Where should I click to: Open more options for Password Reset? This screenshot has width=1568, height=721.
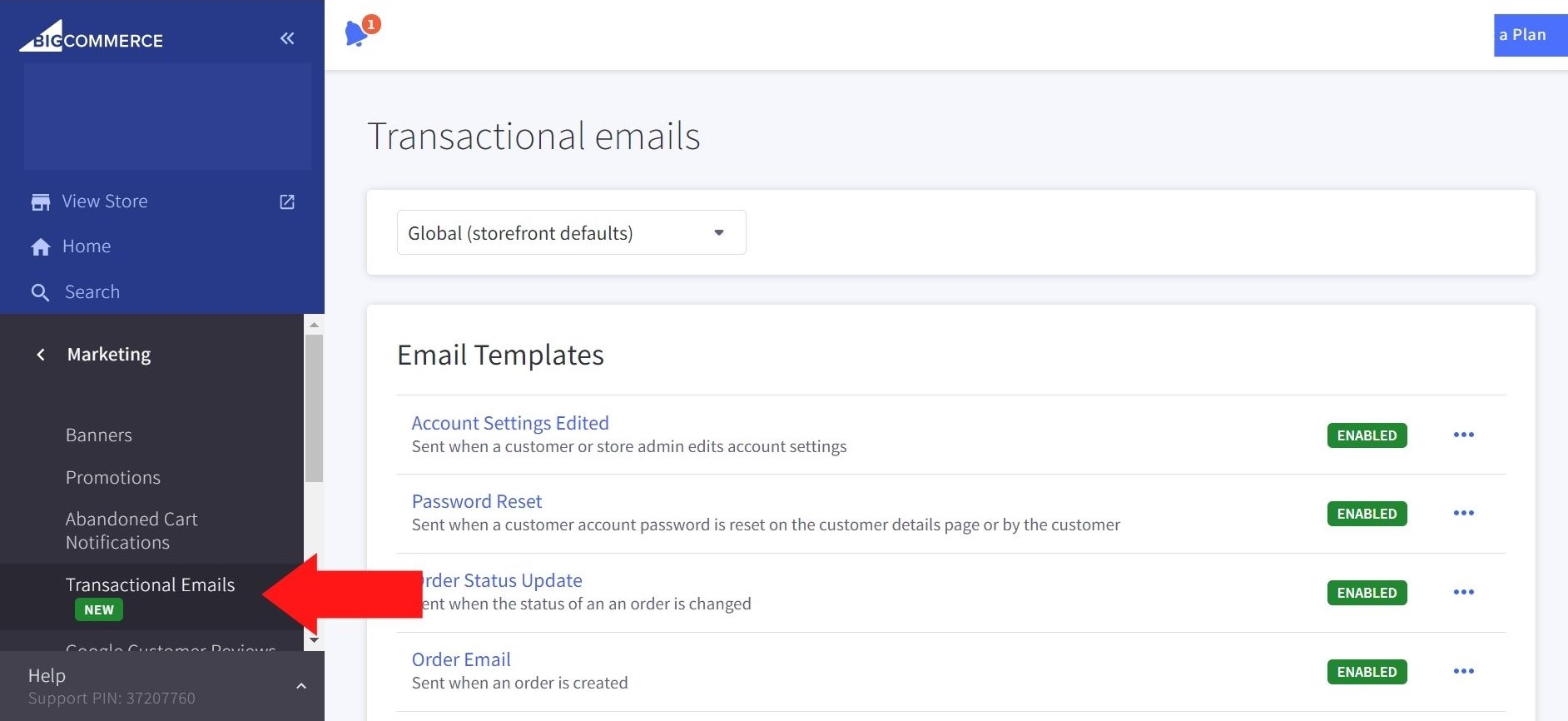coord(1463,513)
